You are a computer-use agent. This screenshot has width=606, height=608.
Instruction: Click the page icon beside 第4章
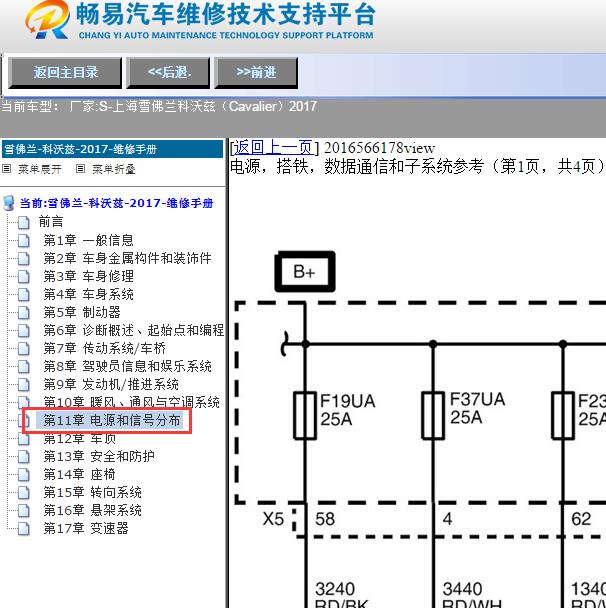click(24, 295)
